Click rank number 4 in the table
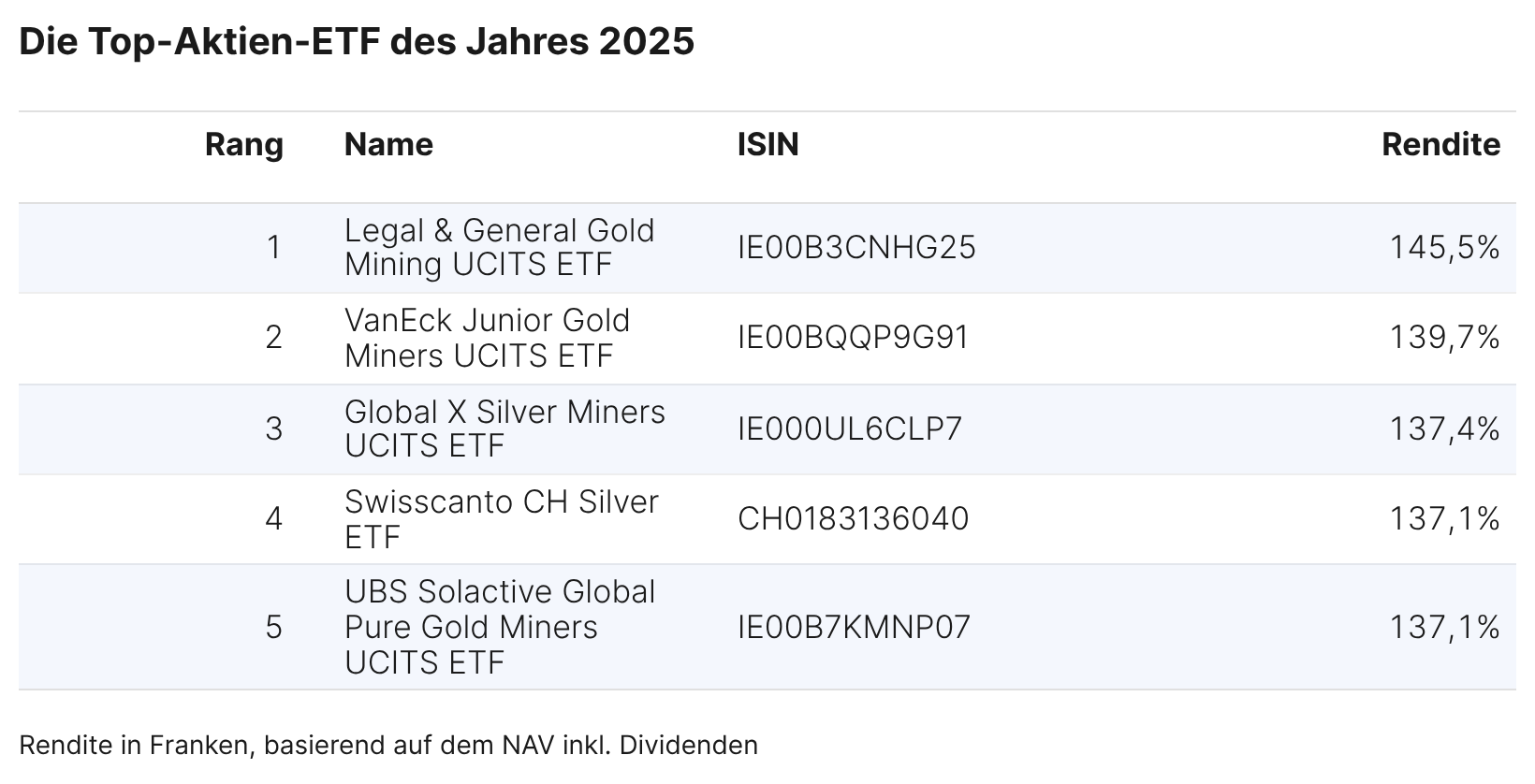The width and height of the screenshot is (1535, 784). 273,519
